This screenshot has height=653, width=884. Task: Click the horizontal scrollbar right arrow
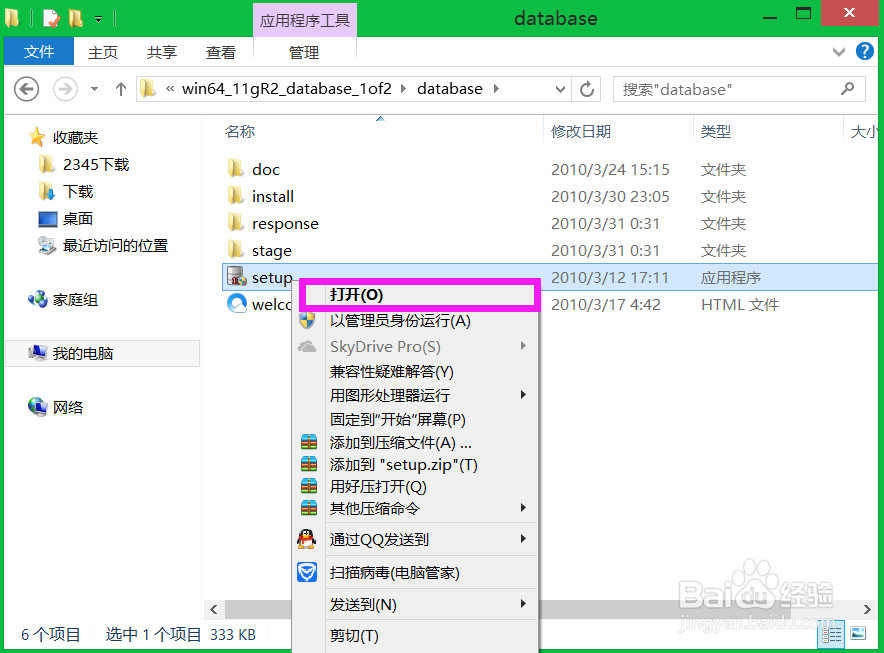pyautogui.click(x=867, y=609)
